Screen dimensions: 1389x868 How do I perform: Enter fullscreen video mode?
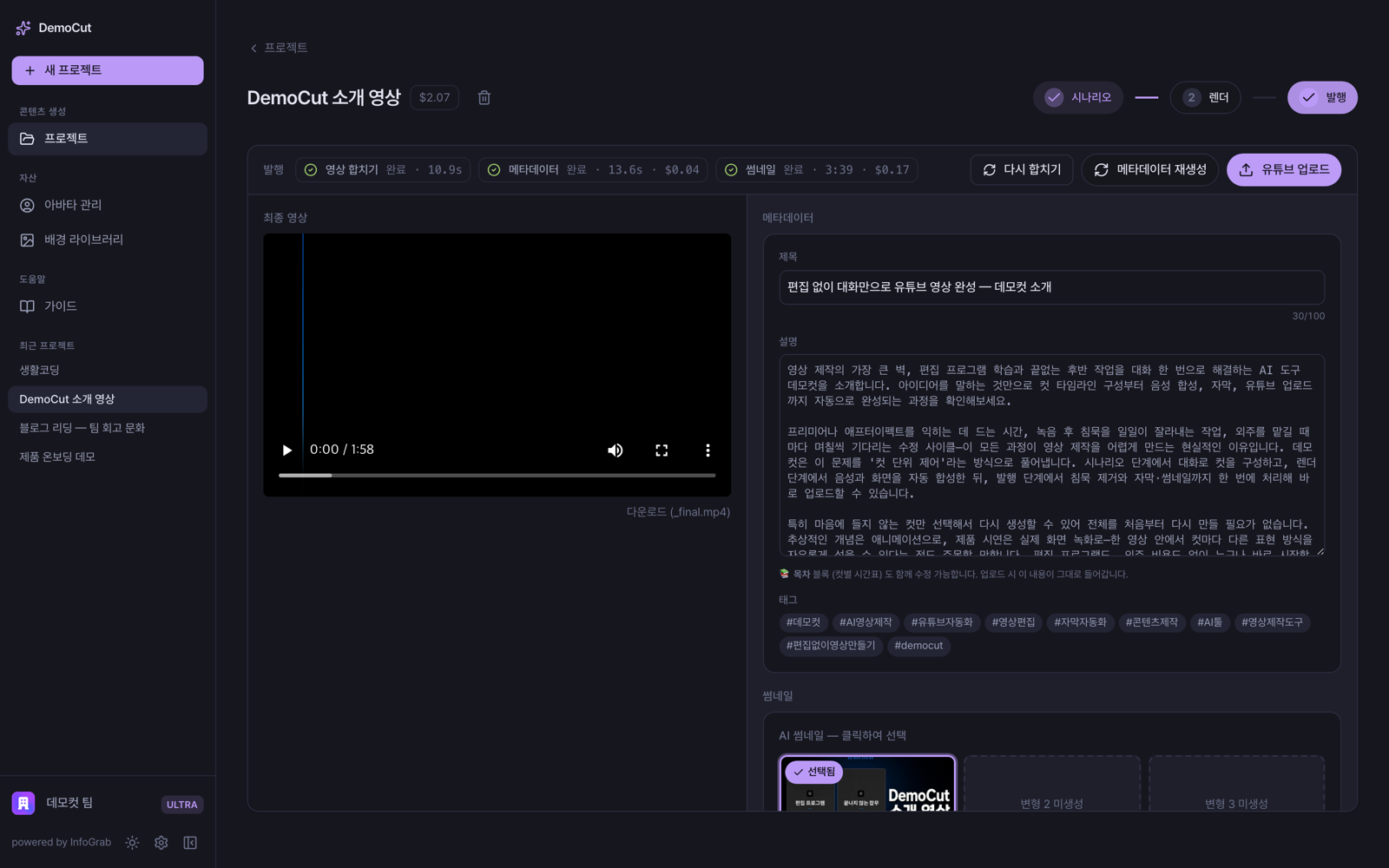[662, 450]
